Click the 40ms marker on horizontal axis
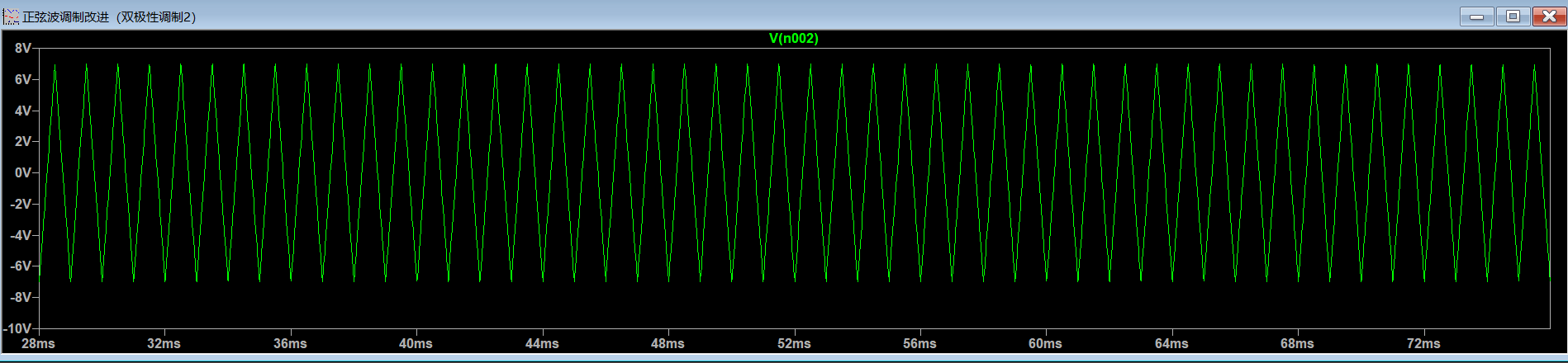 [416, 344]
